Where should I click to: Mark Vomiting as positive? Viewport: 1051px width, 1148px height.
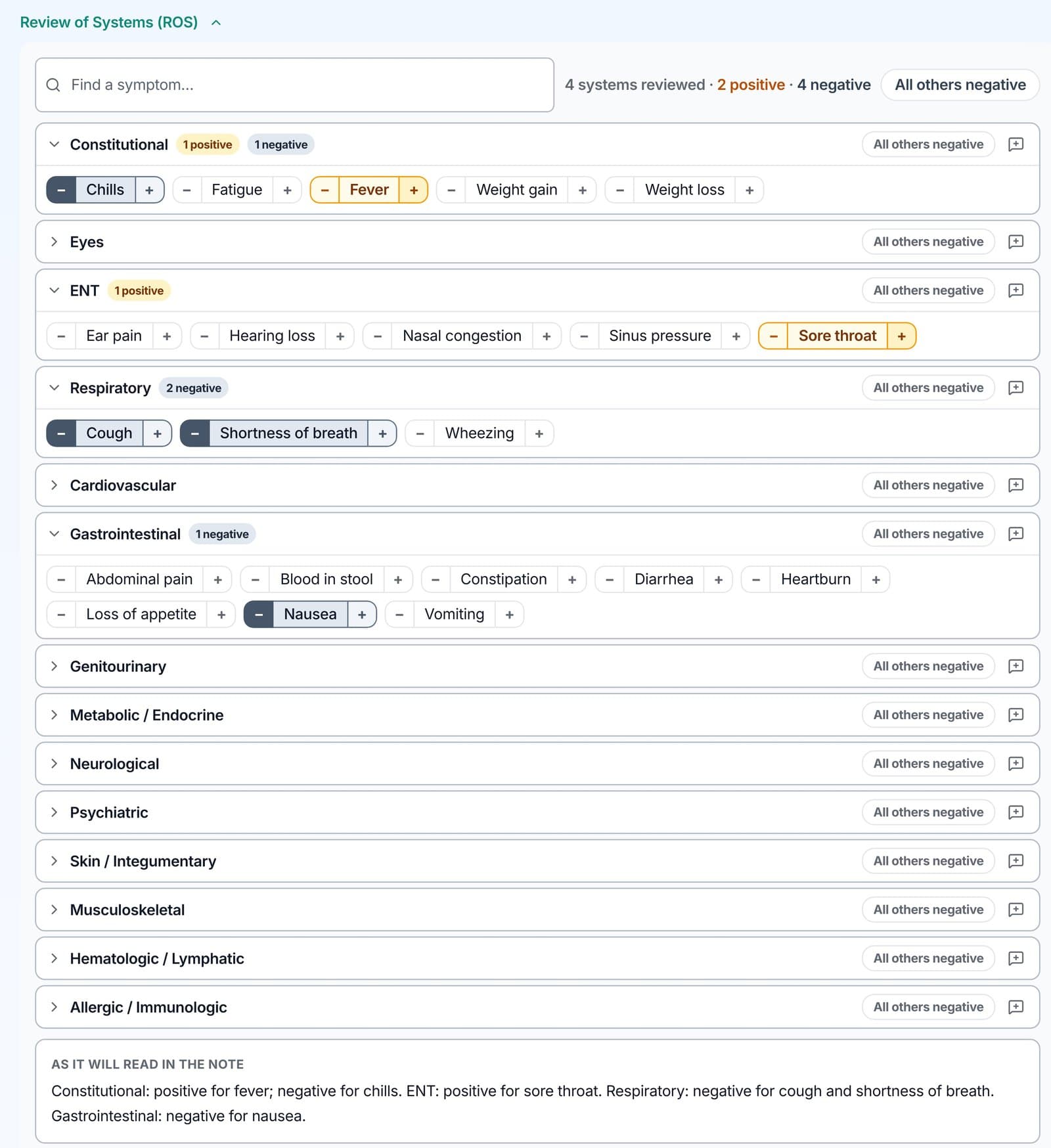pos(510,615)
